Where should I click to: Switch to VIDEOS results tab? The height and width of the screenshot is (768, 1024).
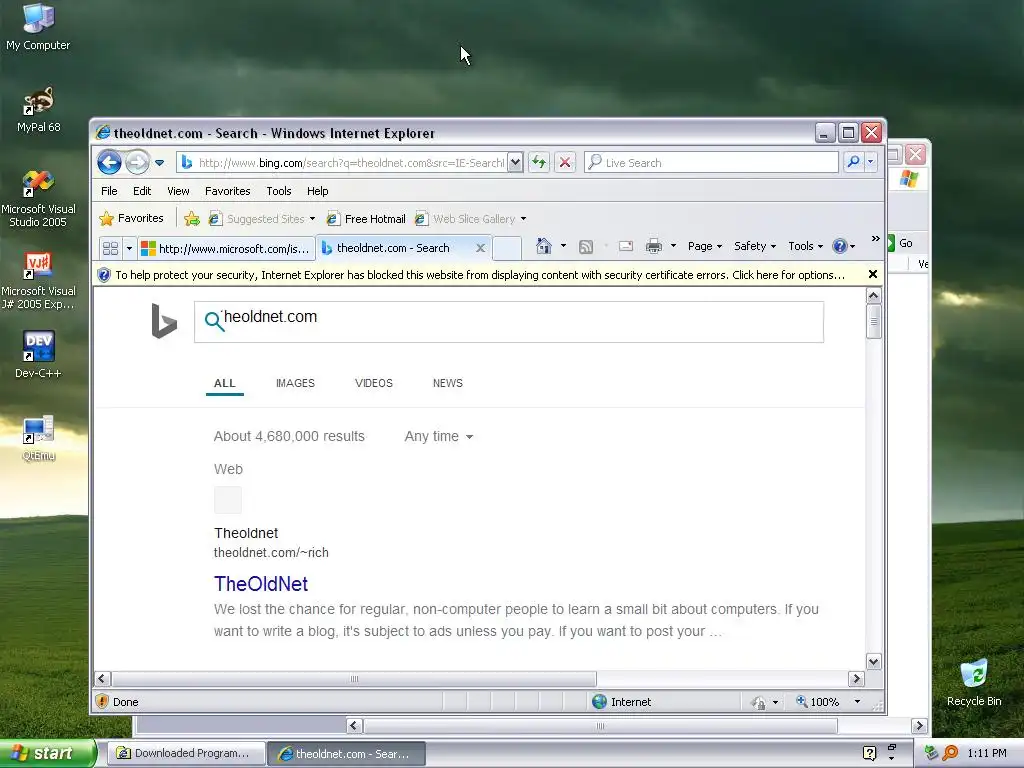click(x=374, y=383)
